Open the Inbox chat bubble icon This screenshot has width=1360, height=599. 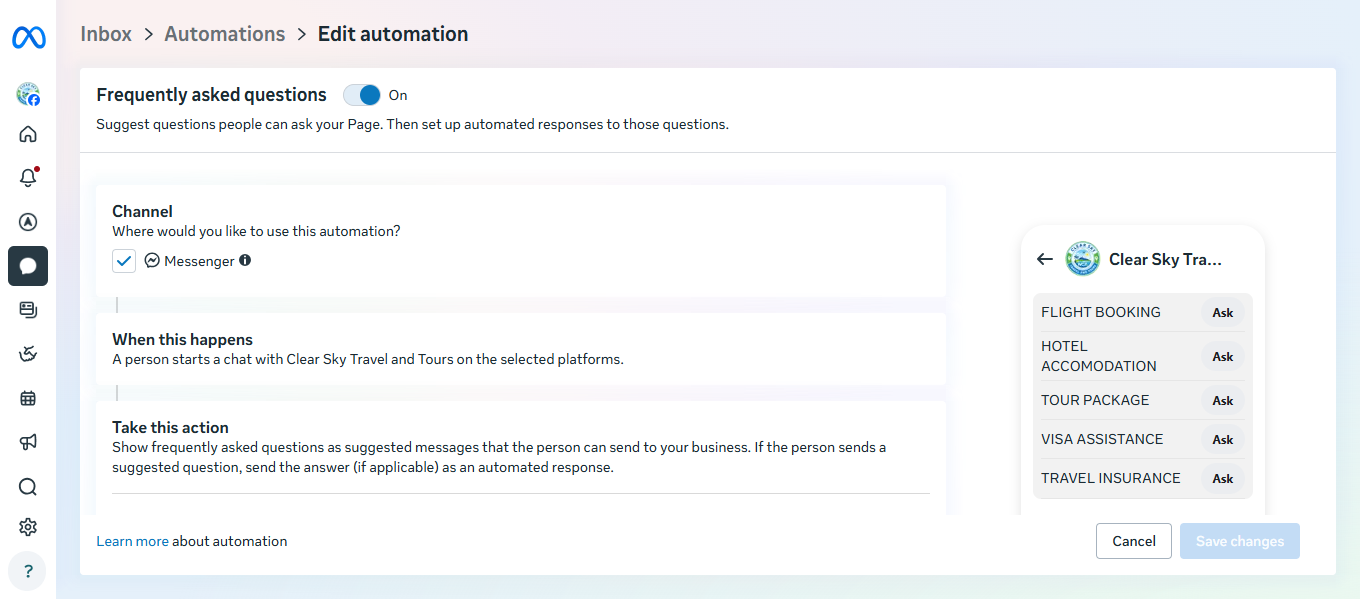coord(28,266)
